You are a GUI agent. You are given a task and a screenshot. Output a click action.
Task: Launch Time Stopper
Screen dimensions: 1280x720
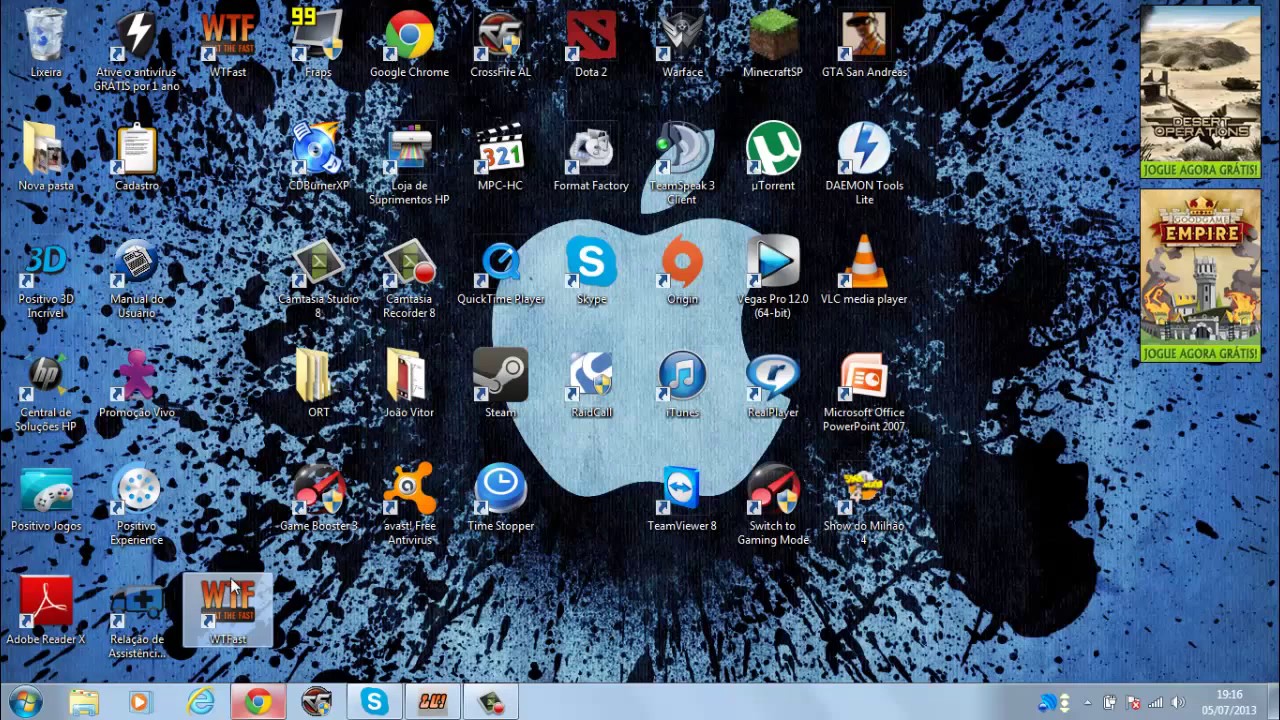[500, 497]
